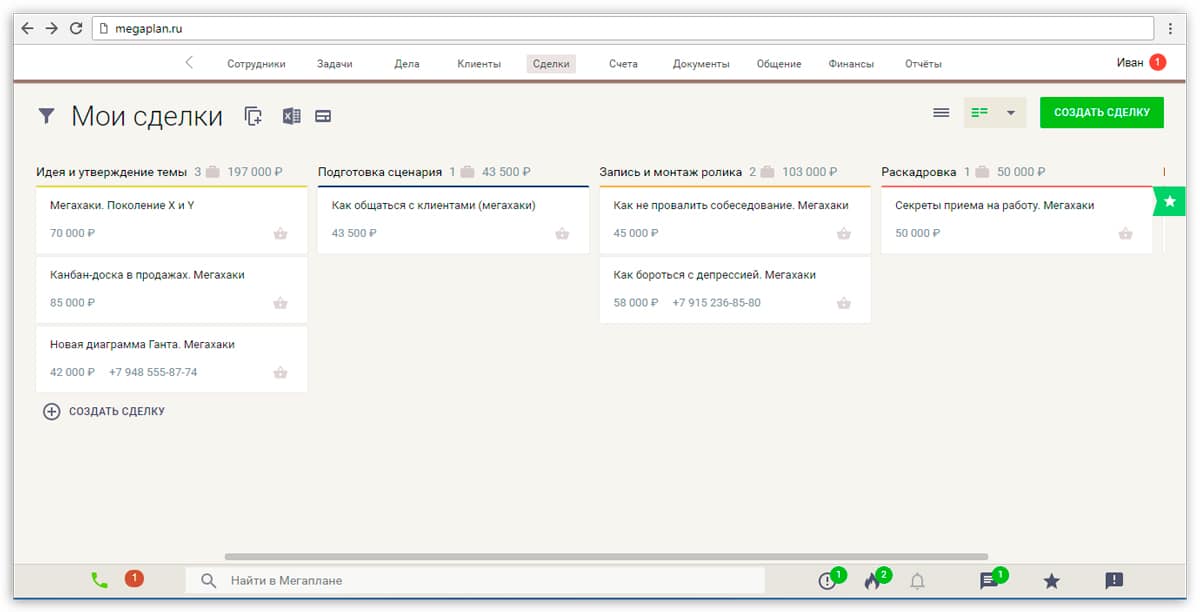Click СОЗДАТЬ СДЕЛКУ link under first column
This screenshot has width=1200, height=612.
click(116, 411)
